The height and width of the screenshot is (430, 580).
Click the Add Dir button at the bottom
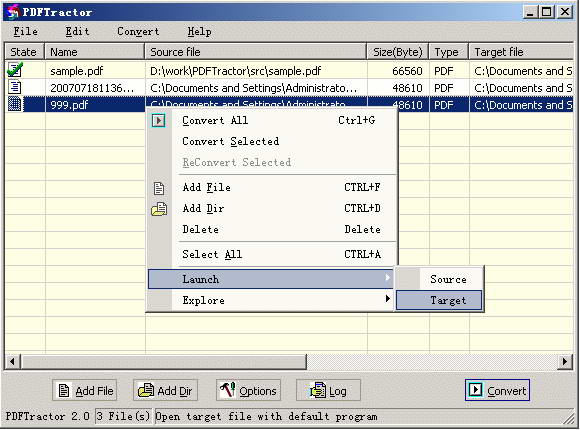click(x=165, y=390)
